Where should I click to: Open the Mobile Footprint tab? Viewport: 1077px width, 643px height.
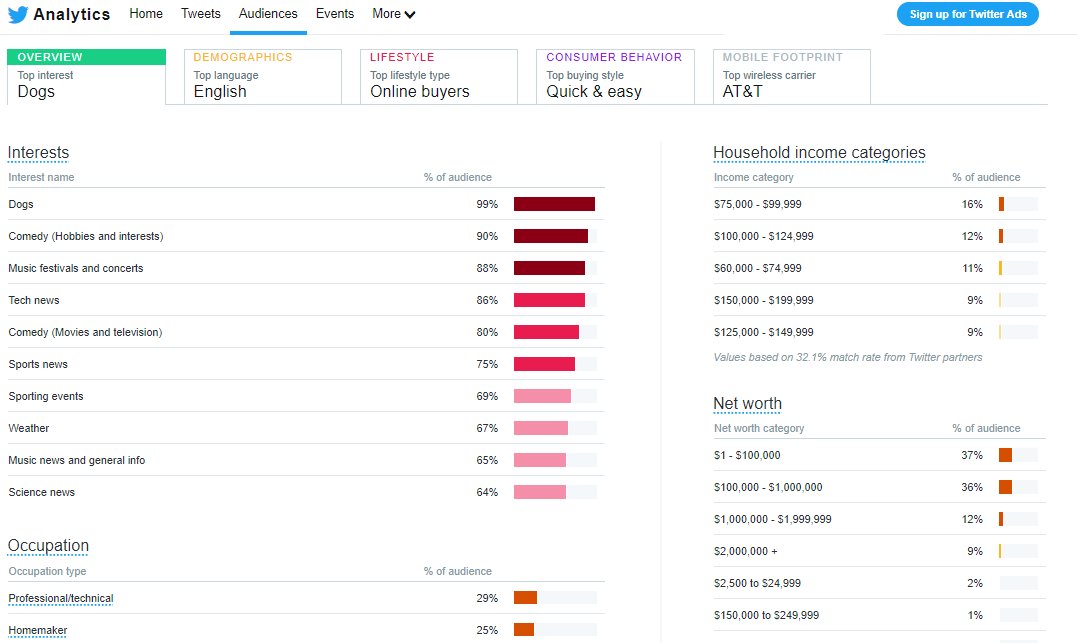click(791, 77)
